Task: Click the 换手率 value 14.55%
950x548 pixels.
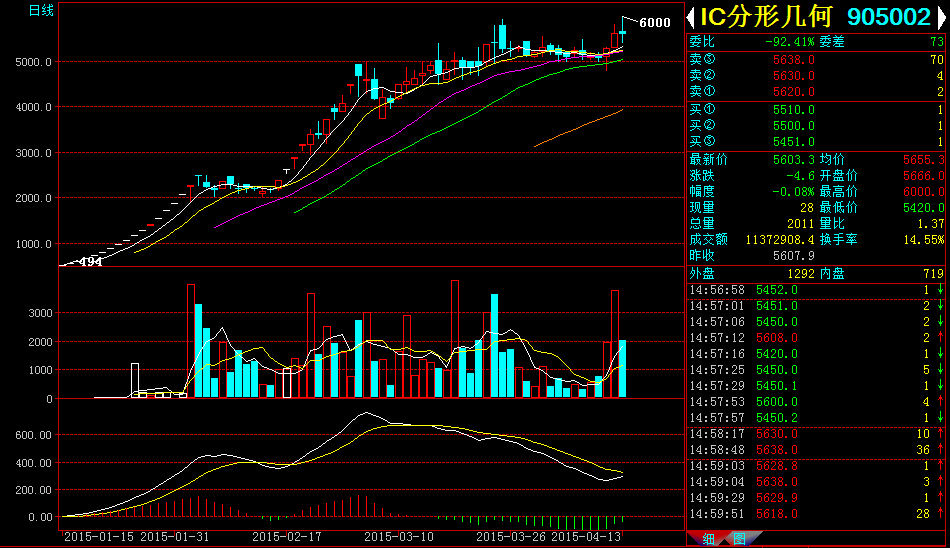Action: tap(923, 239)
